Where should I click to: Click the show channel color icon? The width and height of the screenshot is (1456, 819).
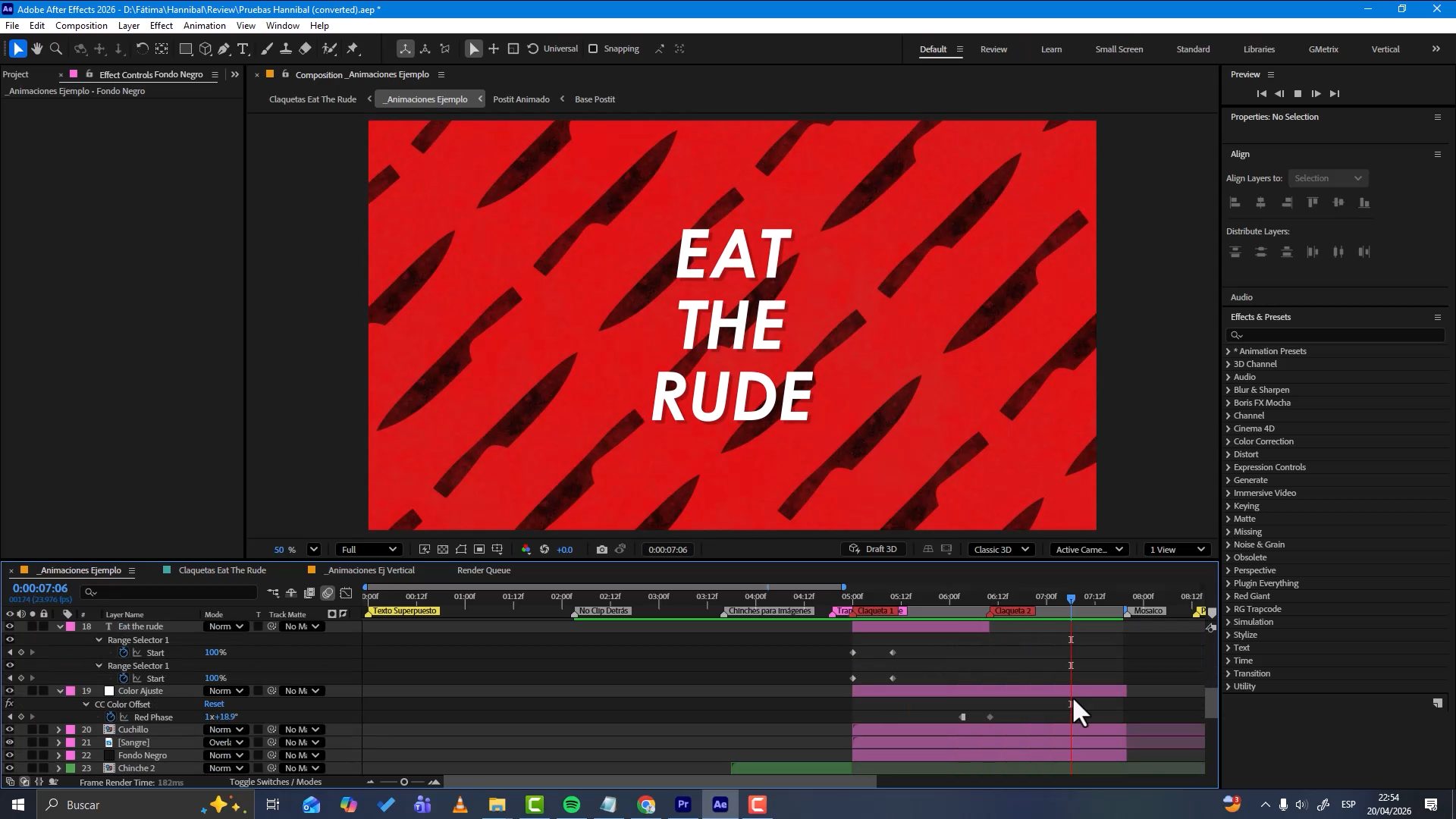click(x=526, y=550)
